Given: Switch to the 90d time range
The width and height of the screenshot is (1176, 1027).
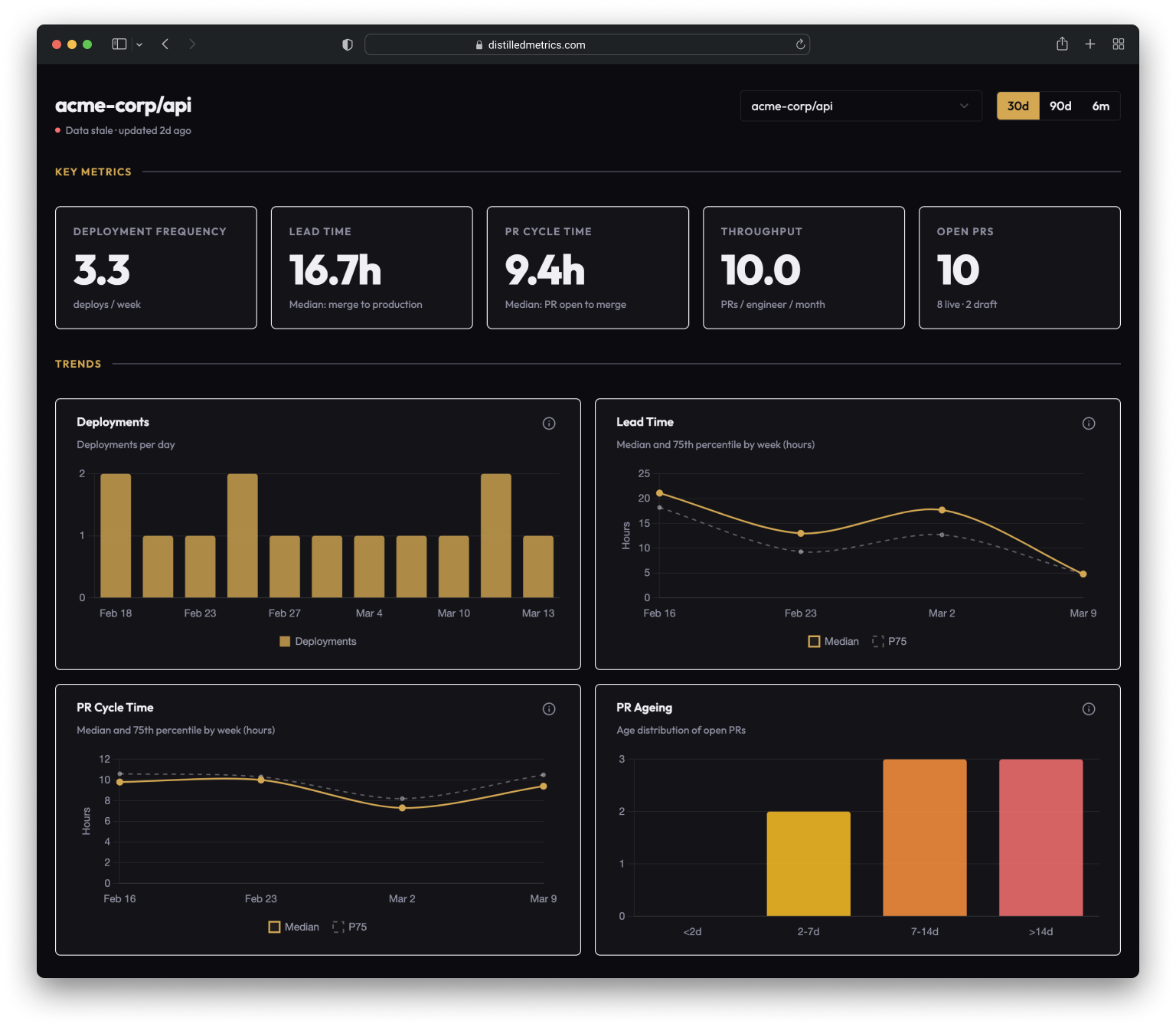Looking at the screenshot, I should point(1060,106).
